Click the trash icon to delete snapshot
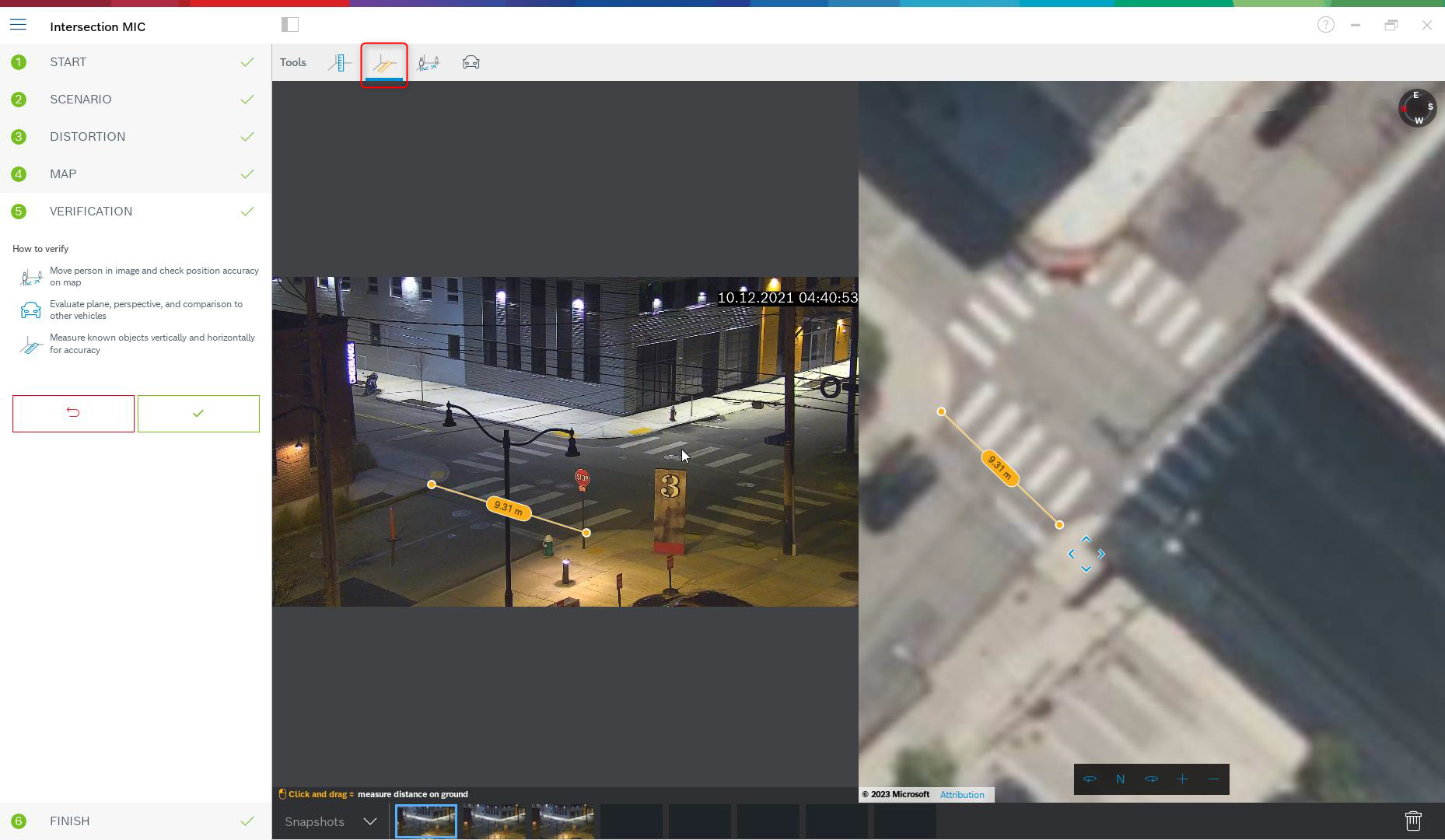The width and height of the screenshot is (1445, 840). pyautogui.click(x=1413, y=821)
